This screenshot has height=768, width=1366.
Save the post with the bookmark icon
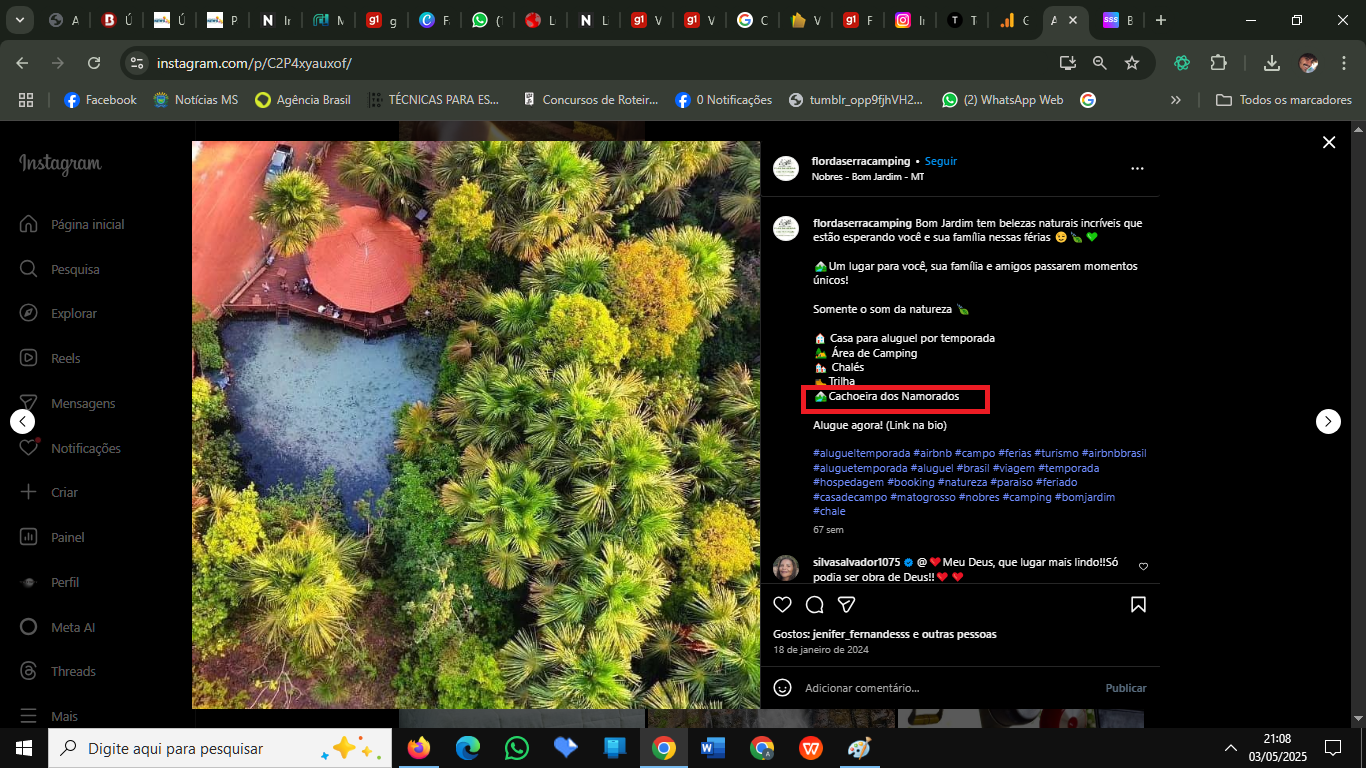pyautogui.click(x=1138, y=604)
